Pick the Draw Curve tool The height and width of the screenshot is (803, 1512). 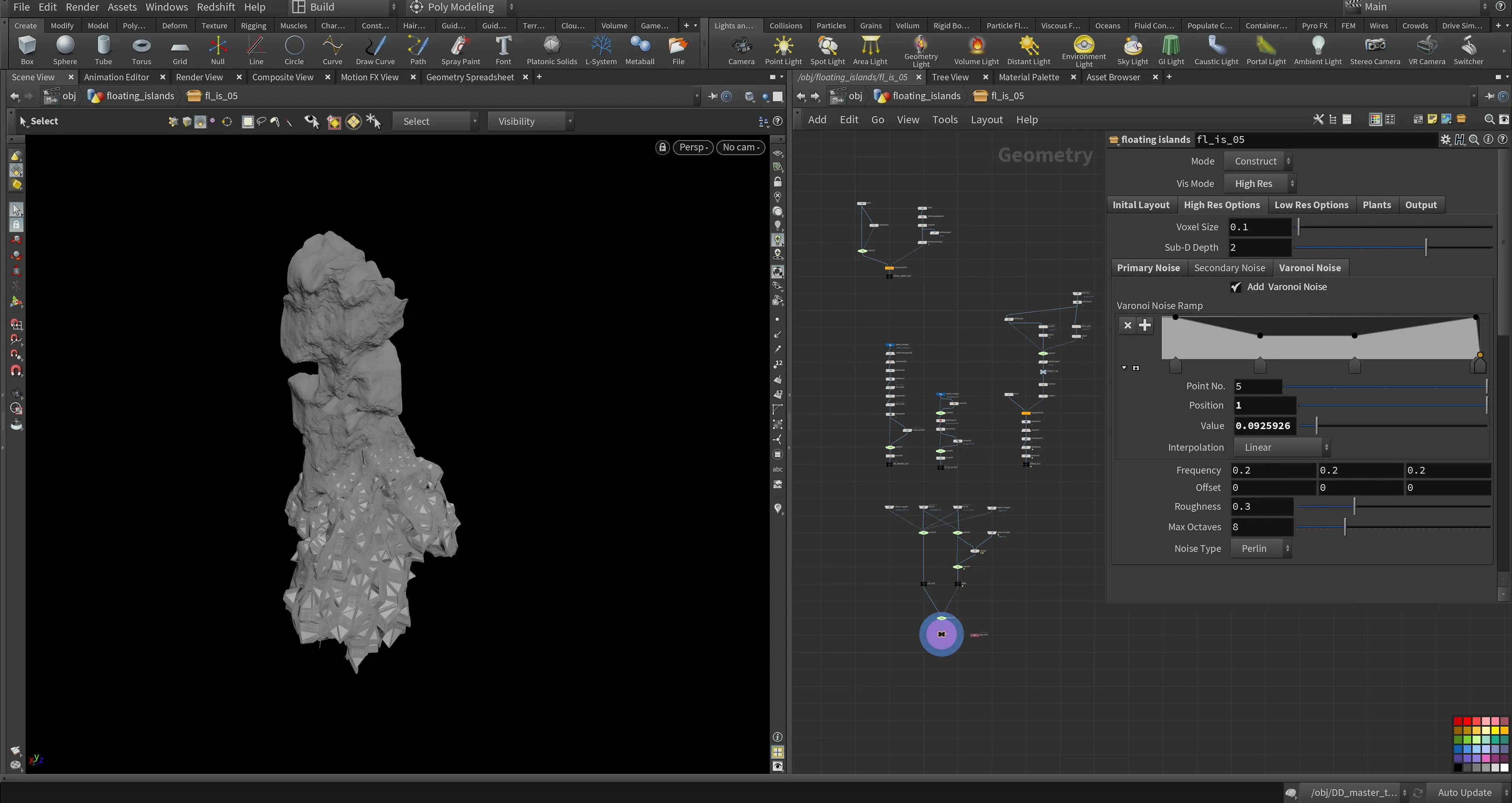(375, 50)
